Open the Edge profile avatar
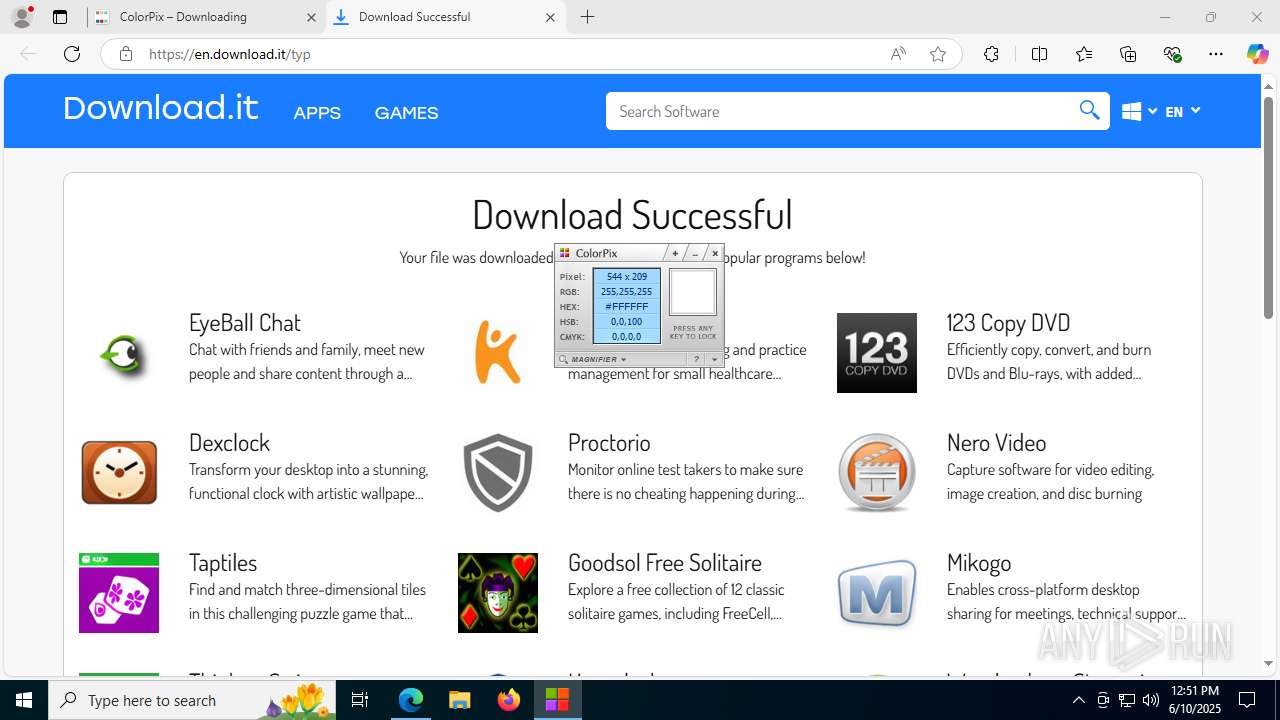The image size is (1280, 720). tap(22, 17)
